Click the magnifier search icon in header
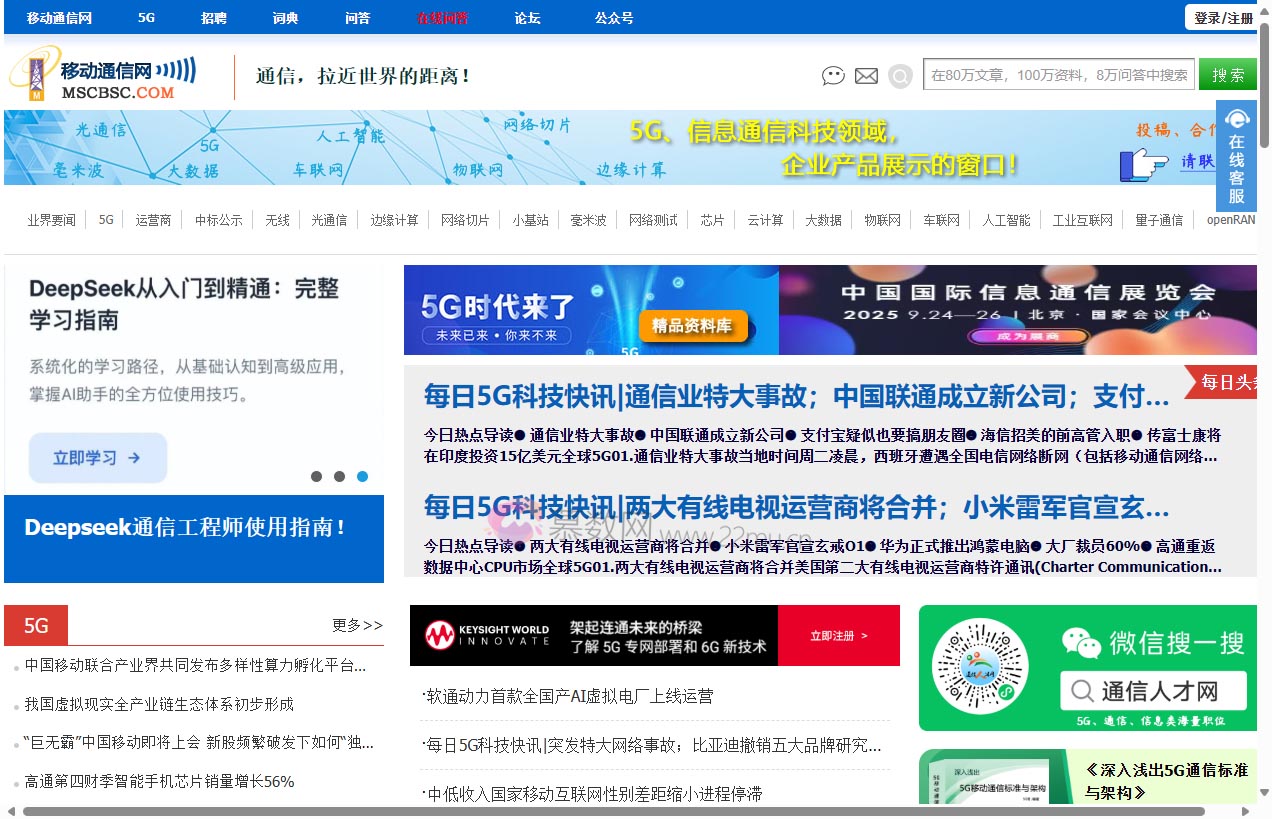This screenshot has width=1272, height=819. [900, 75]
